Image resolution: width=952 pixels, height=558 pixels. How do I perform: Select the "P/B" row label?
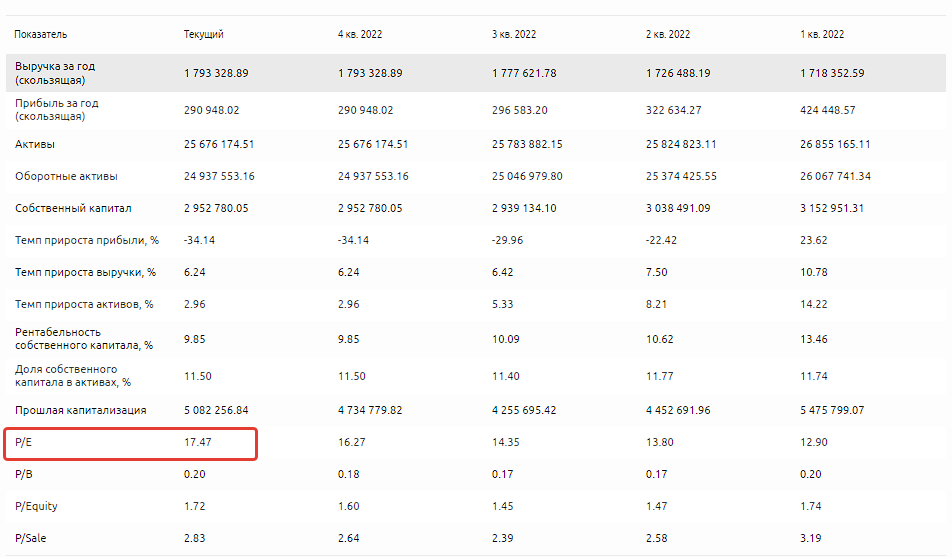click(24, 474)
